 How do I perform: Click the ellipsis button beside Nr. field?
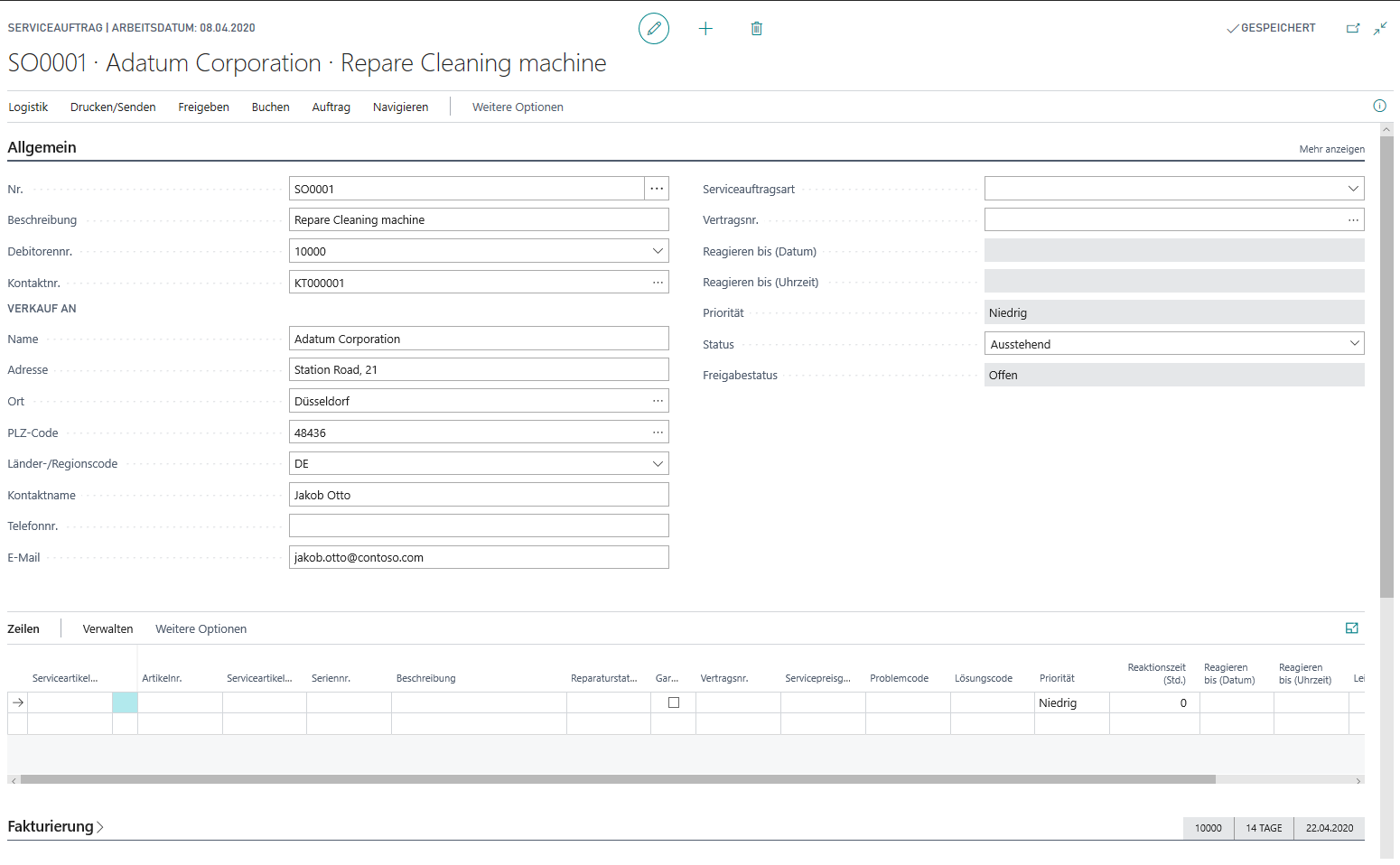pyautogui.click(x=657, y=189)
